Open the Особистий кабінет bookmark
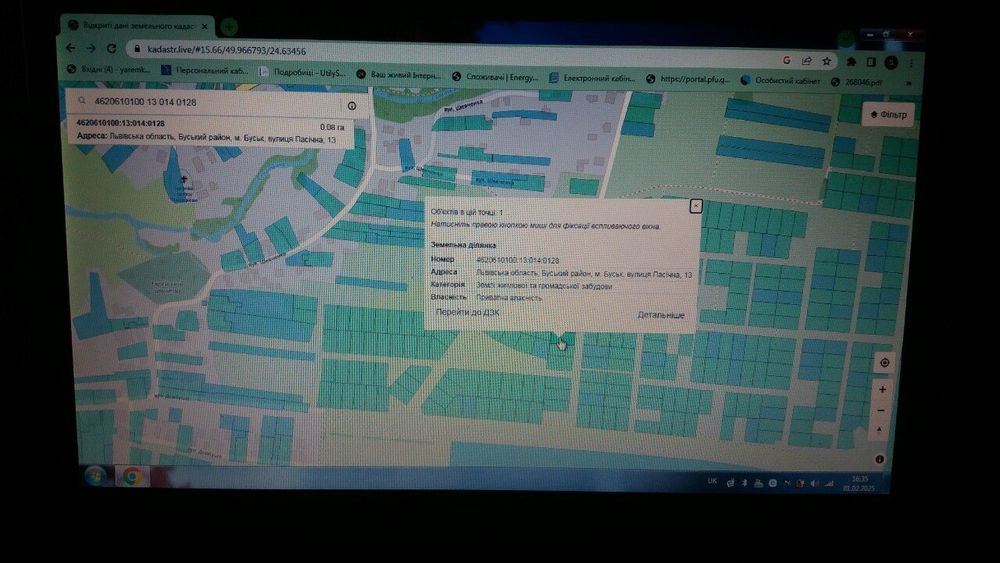The width and height of the screenshot is (1000, 563). (x=781, y=80)
